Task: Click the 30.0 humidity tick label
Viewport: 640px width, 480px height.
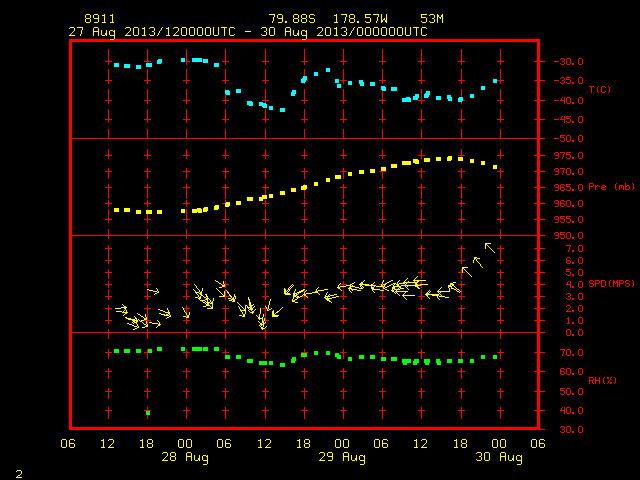Action: pos(571,430)
